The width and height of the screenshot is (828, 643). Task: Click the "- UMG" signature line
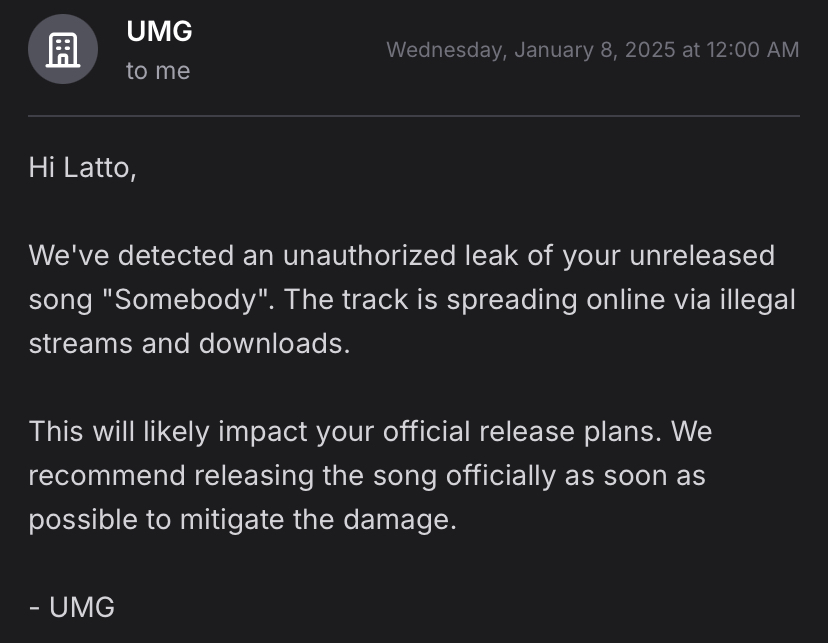(x=72, y=606)
